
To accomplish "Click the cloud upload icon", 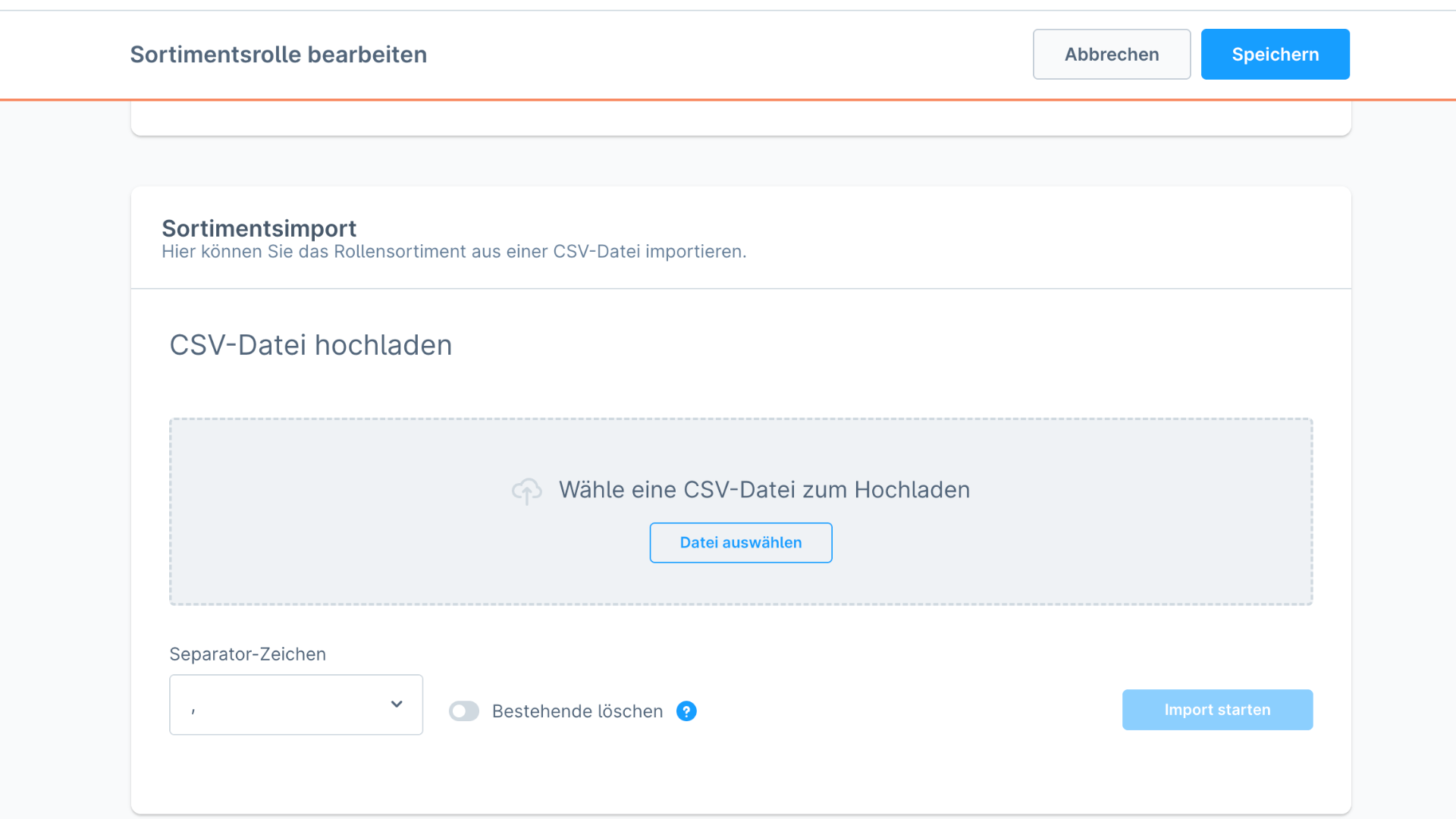I will click(x=526, y=491).
